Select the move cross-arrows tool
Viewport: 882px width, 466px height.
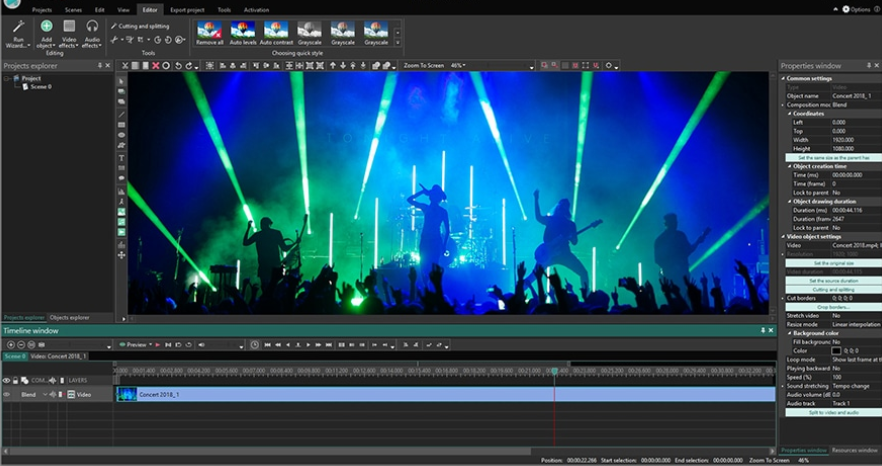click(x=121, y=255)
